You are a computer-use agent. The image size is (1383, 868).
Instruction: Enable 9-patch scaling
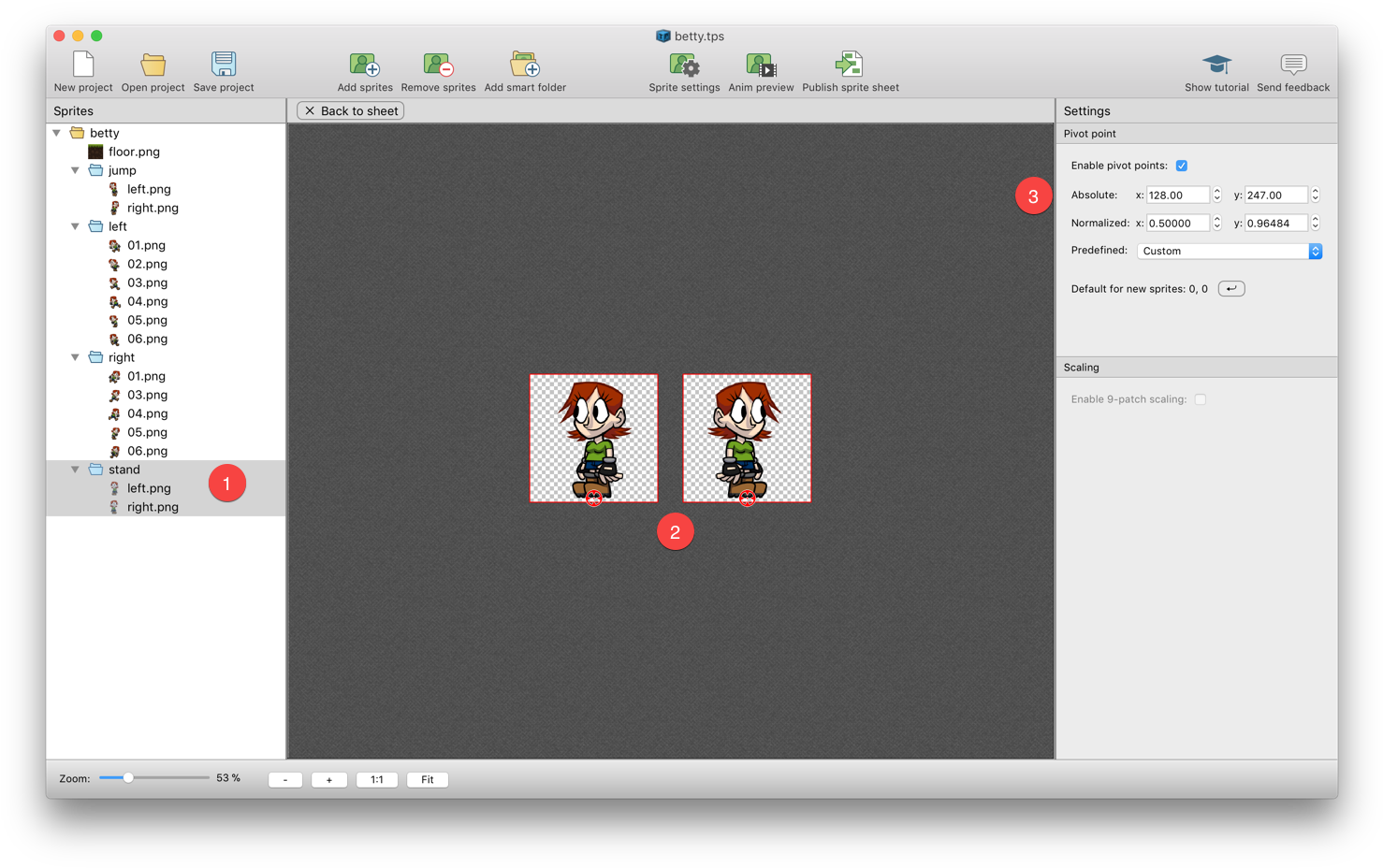tap(1201, 398)
